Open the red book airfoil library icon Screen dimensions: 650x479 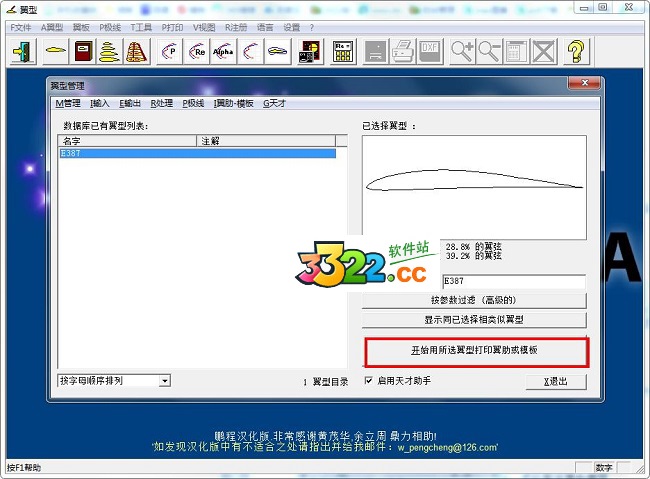83,51
